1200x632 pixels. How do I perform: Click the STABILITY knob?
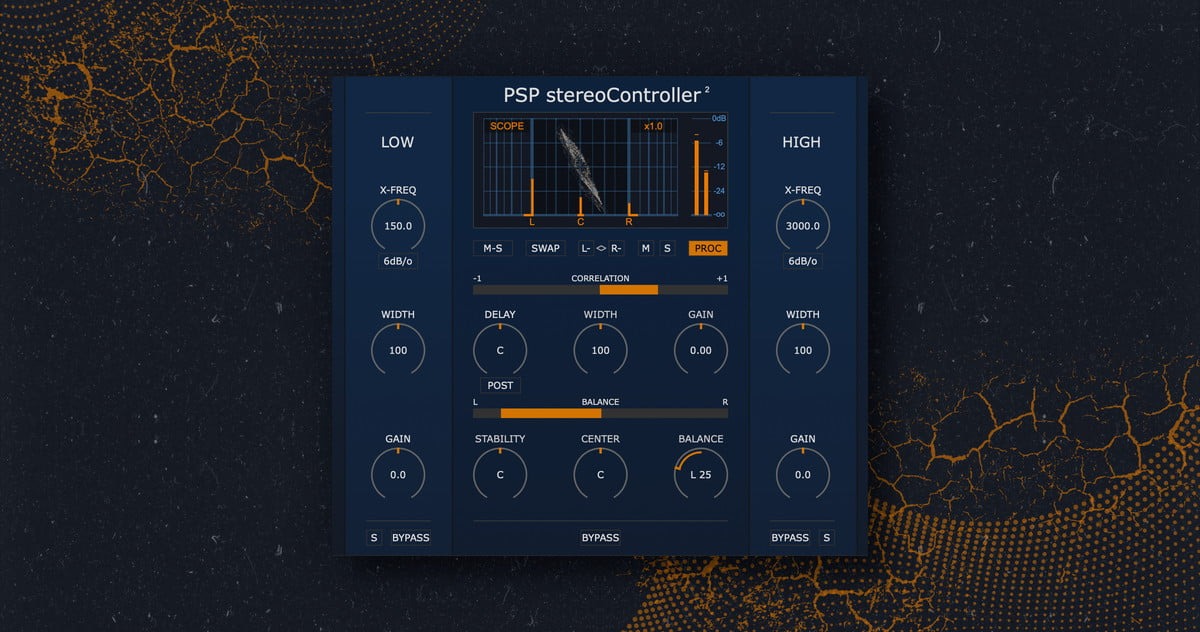click(x=500, y=474)
